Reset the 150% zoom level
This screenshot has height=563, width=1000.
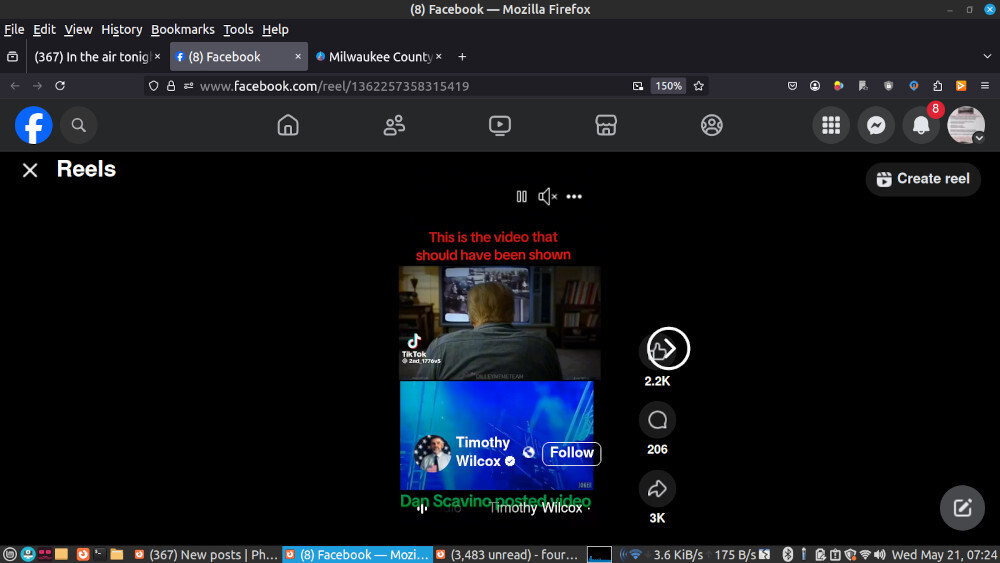coord(668,86)
